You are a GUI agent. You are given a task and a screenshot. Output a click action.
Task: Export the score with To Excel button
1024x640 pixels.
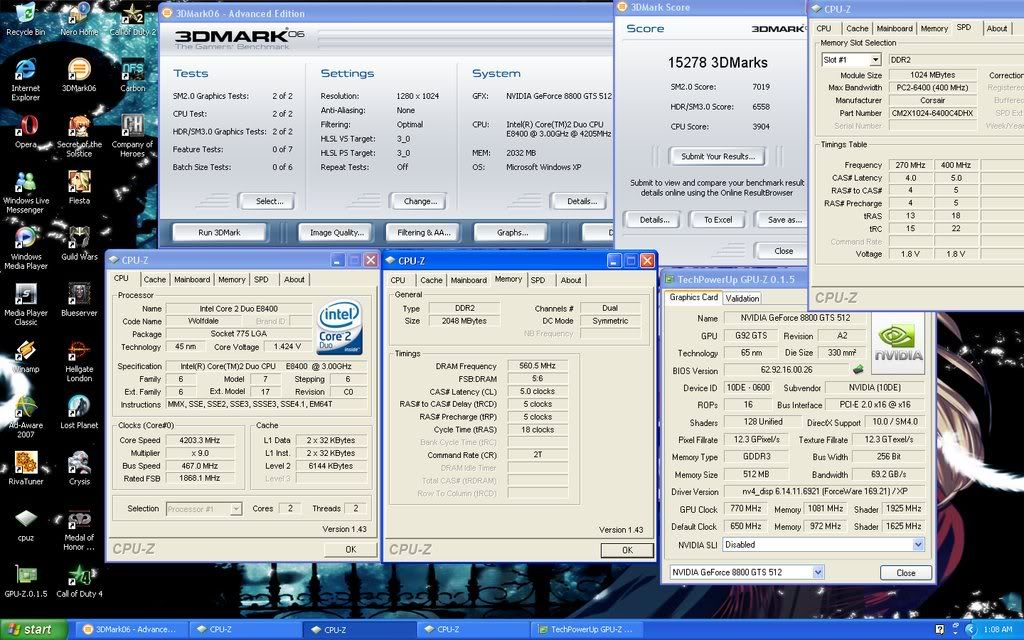(x=717, y=220)
